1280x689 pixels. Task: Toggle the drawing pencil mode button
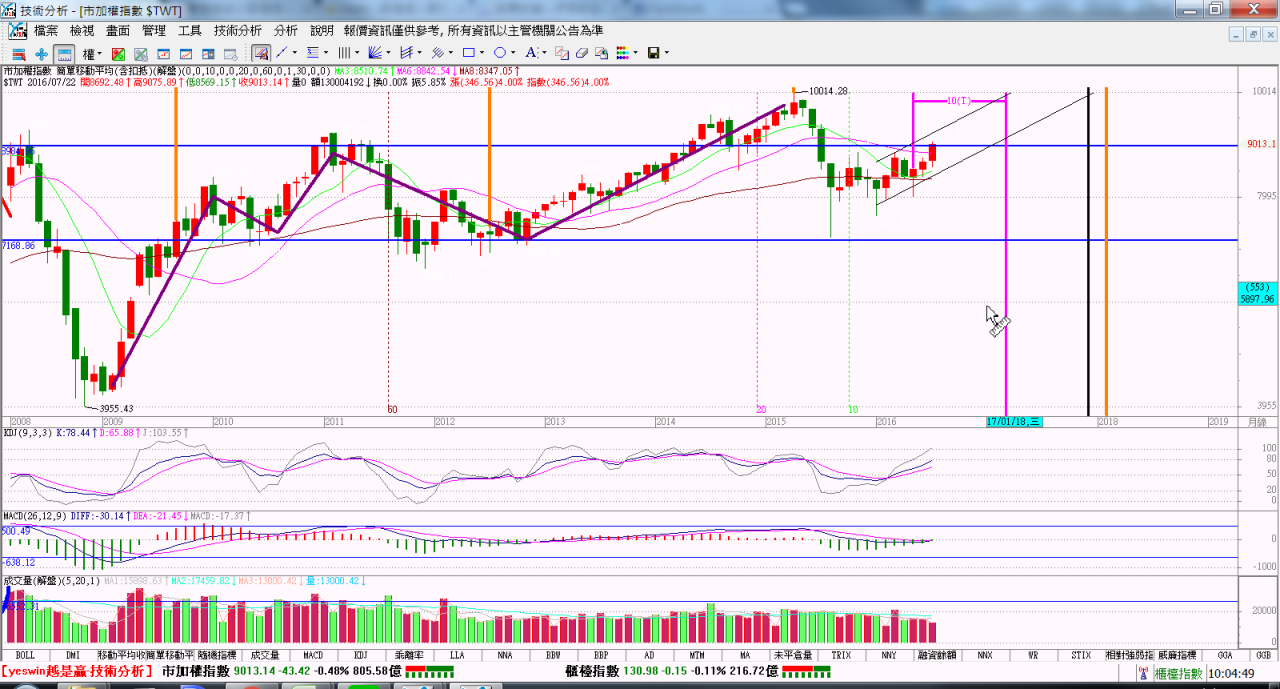[x=260, y=53]
